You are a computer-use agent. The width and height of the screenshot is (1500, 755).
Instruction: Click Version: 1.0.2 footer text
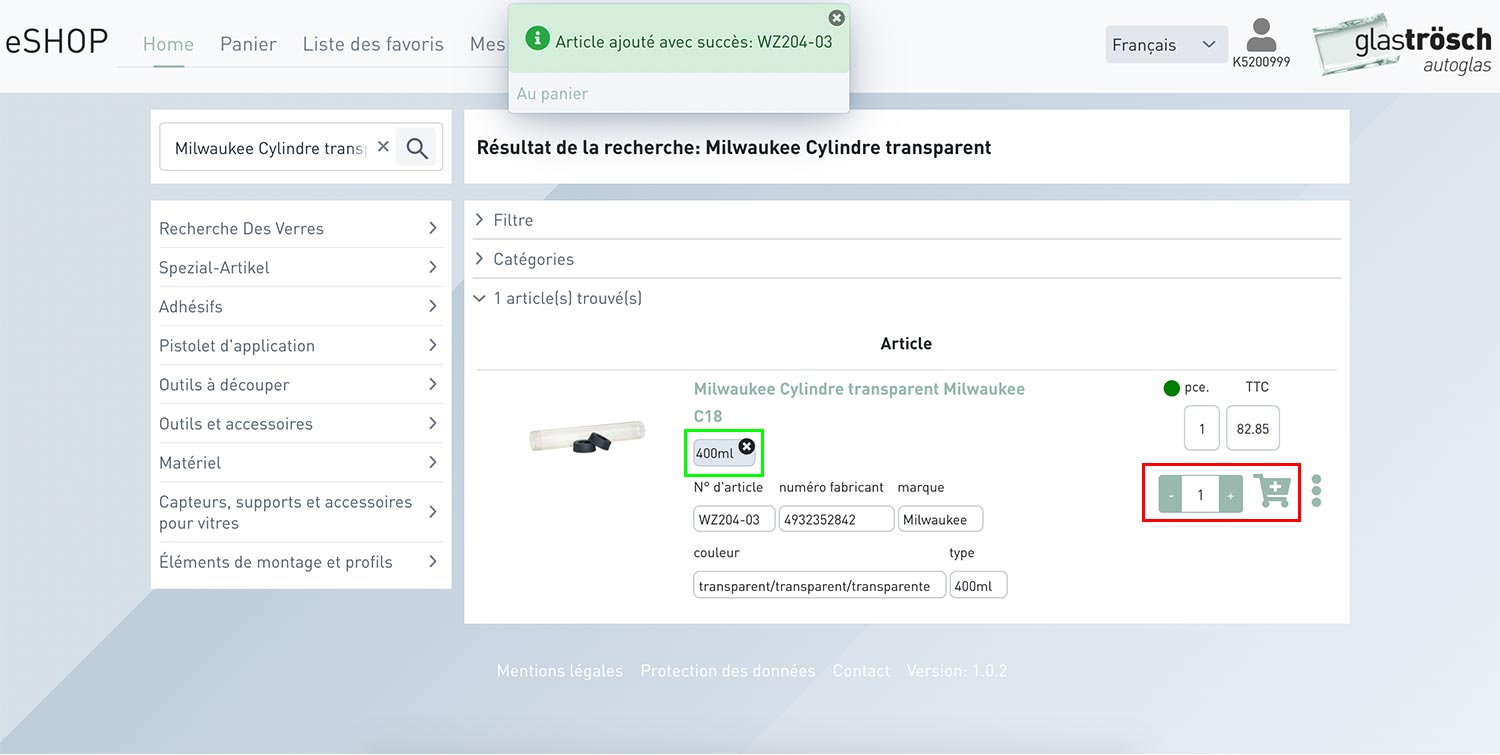coord(957,671)
